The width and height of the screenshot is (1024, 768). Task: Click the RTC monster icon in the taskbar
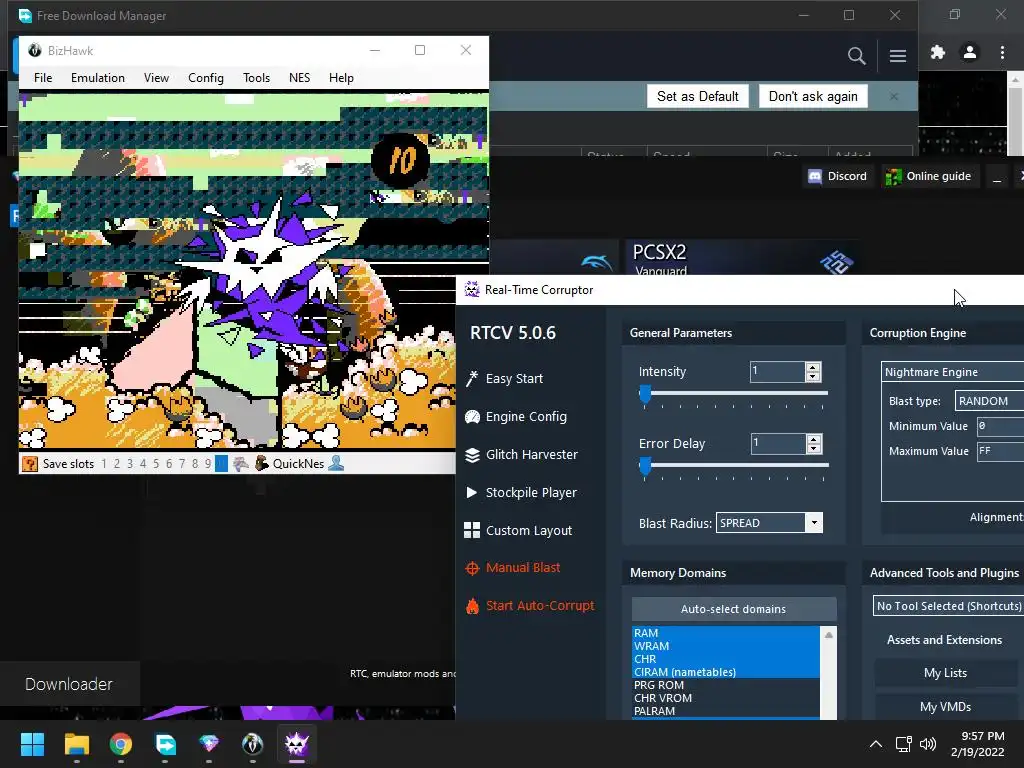pos(296,744)
